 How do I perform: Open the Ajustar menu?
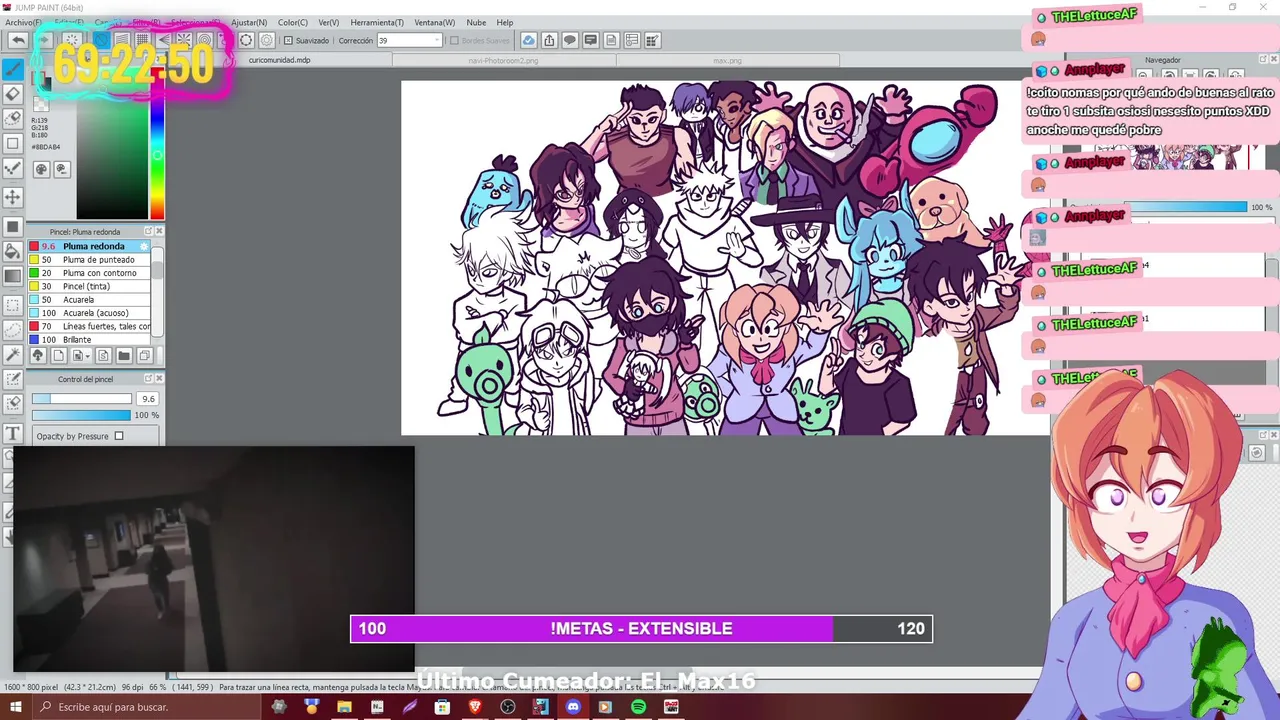[x=249, y=22]
